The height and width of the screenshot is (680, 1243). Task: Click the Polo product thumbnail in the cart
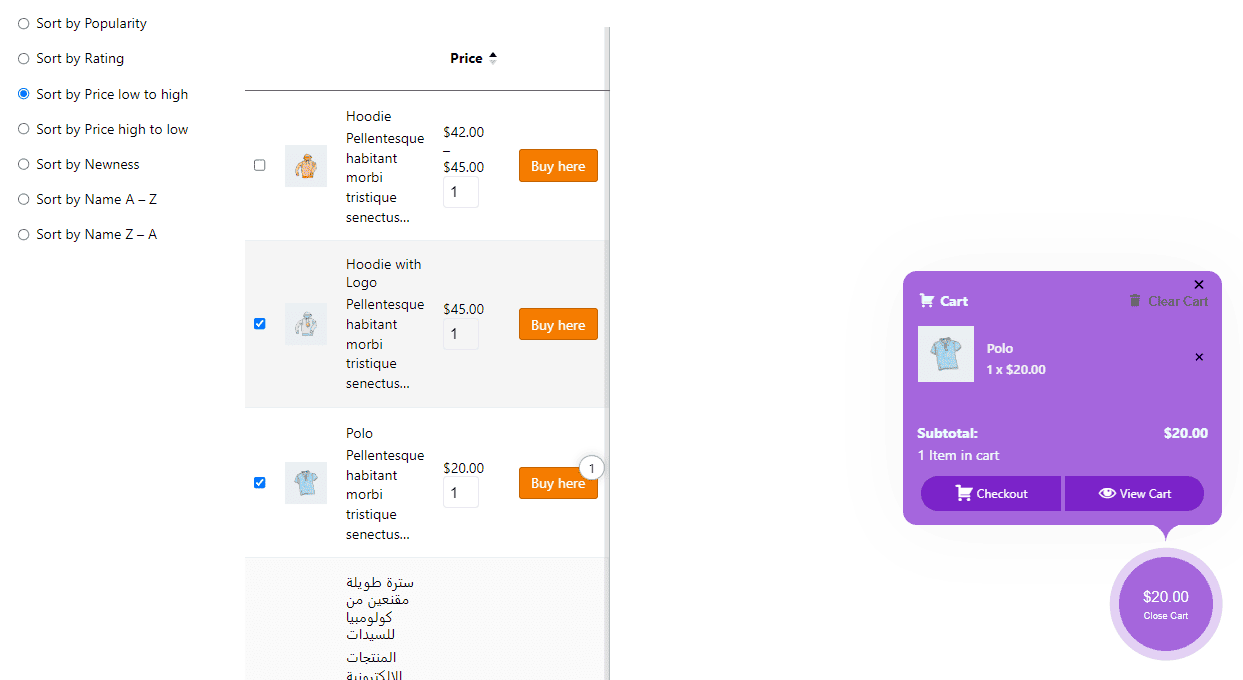945,353
